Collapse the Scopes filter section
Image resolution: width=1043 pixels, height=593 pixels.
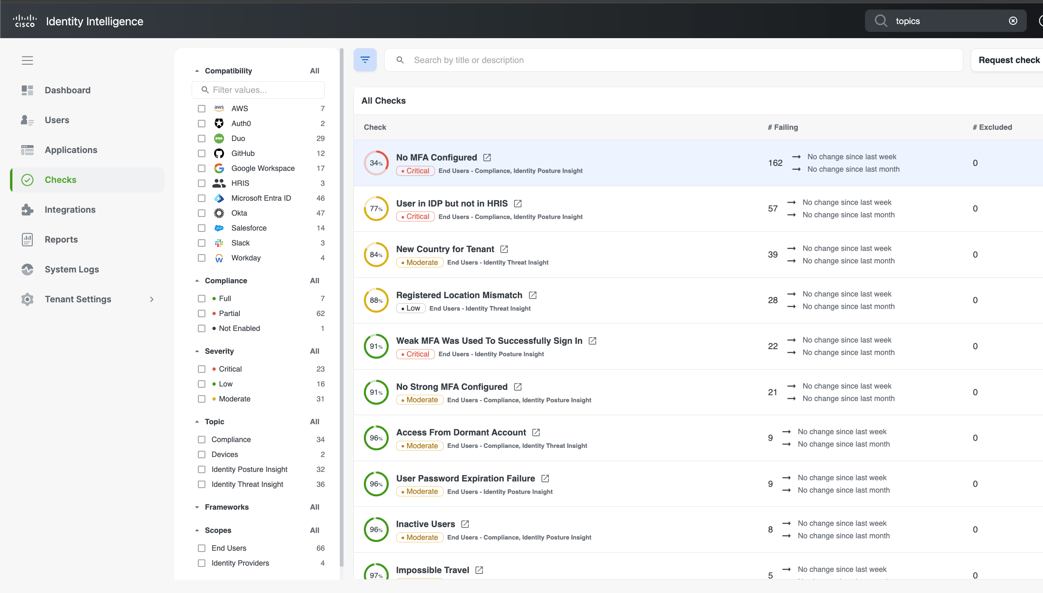click(x=197, y=530)
